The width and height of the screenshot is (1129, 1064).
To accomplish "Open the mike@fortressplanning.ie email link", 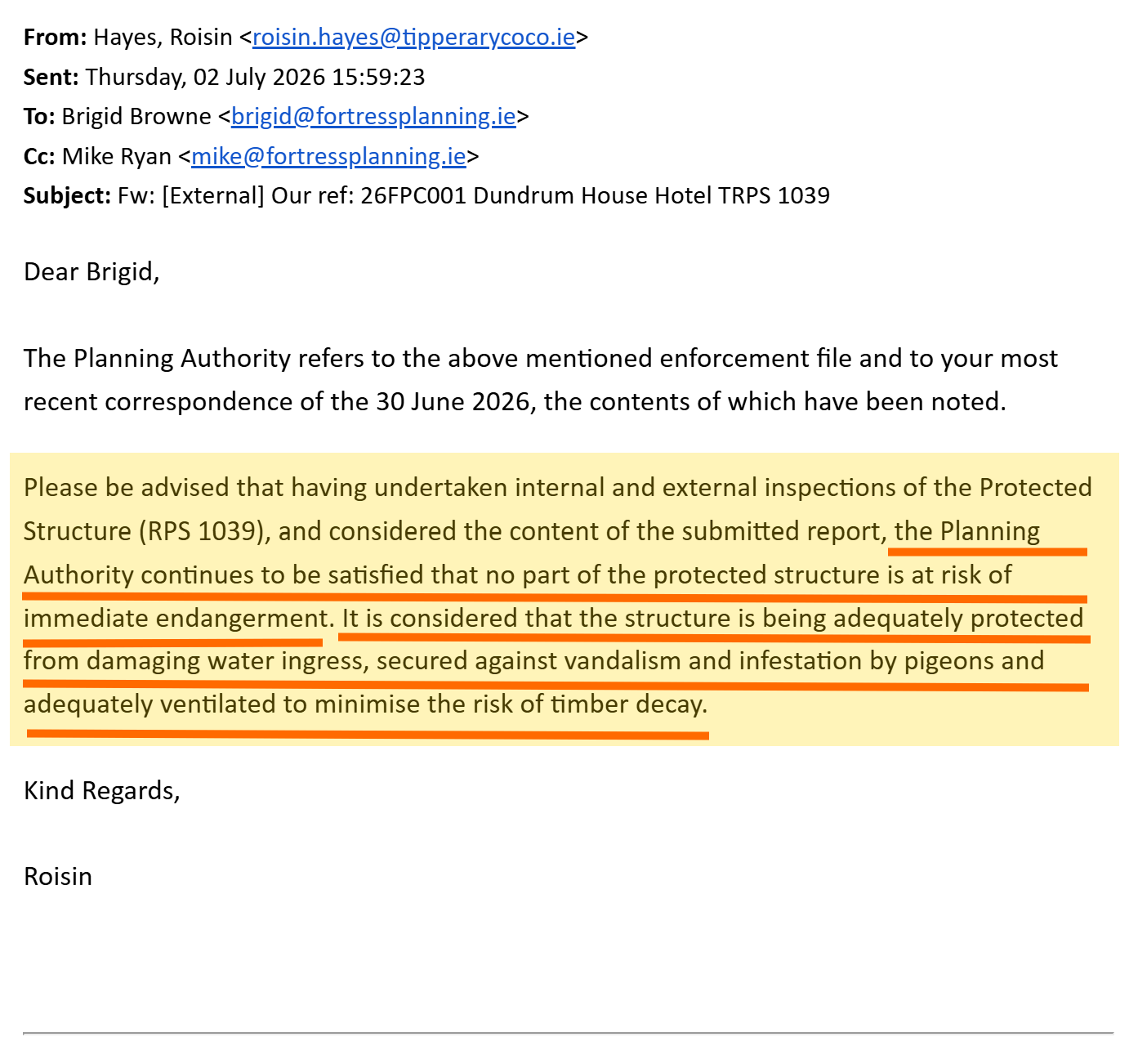I will (328, 156).
